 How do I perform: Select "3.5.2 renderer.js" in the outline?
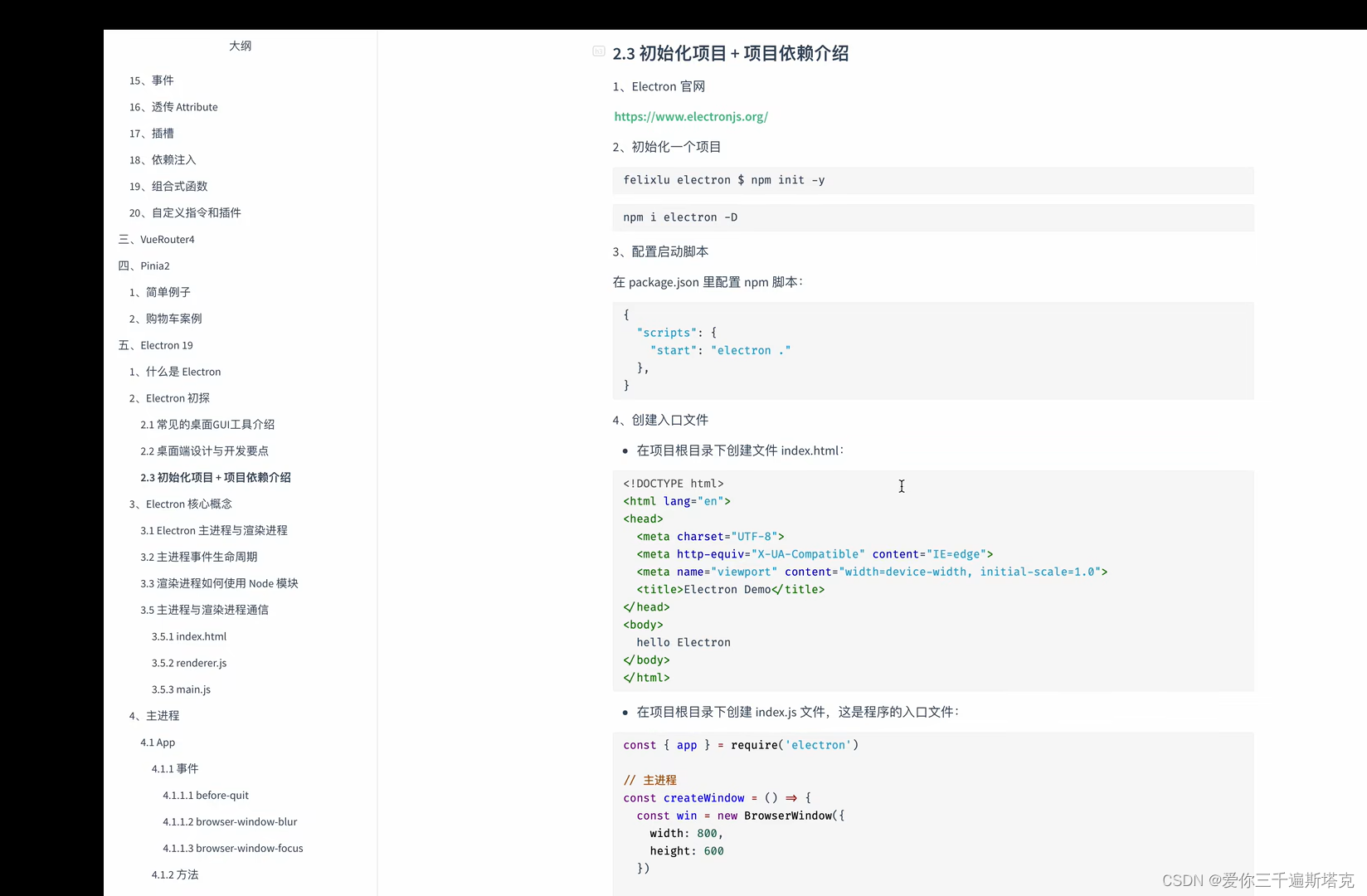click(x=188, y=663)
